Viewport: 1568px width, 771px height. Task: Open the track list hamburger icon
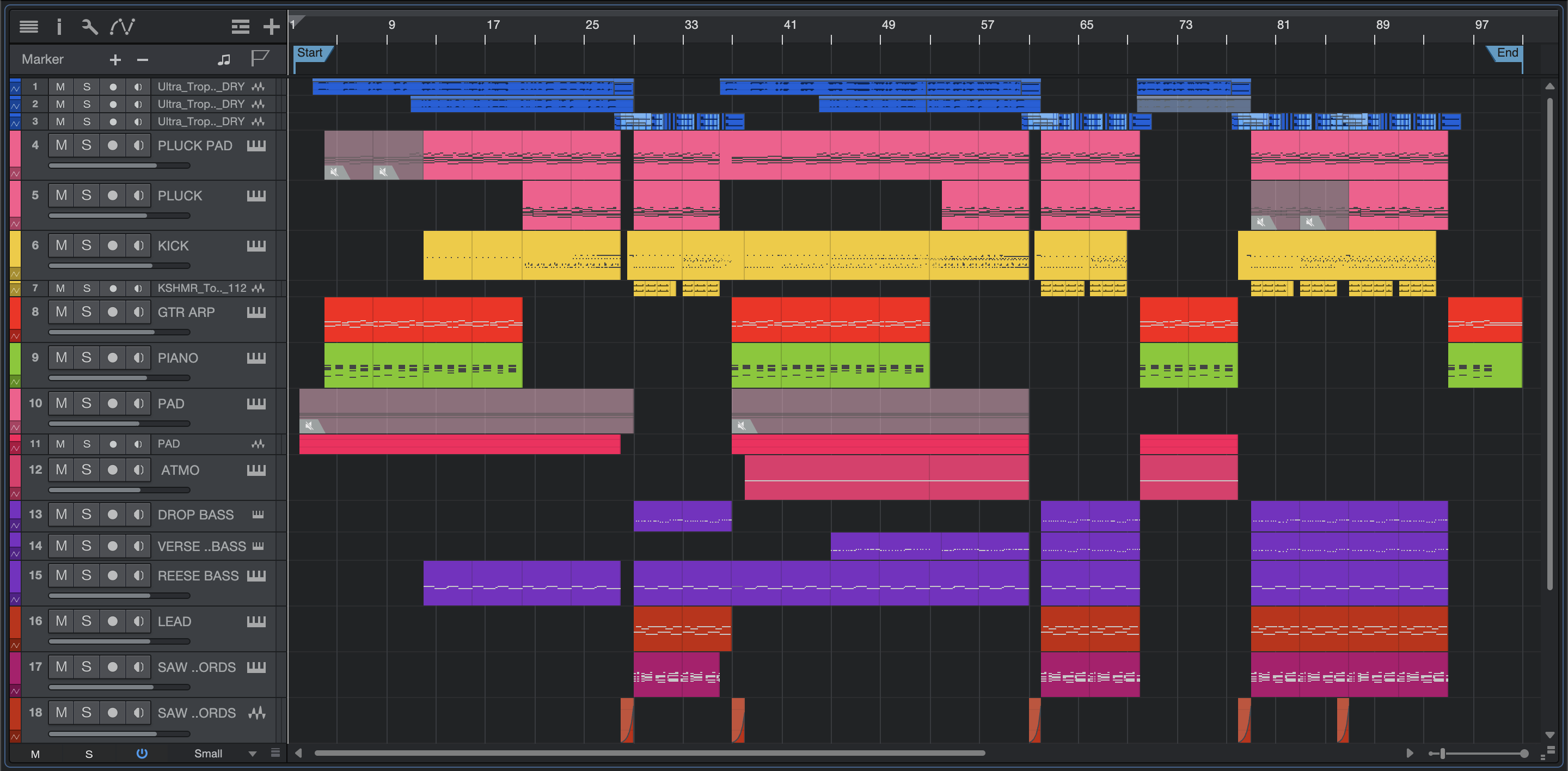pos(29,27)
